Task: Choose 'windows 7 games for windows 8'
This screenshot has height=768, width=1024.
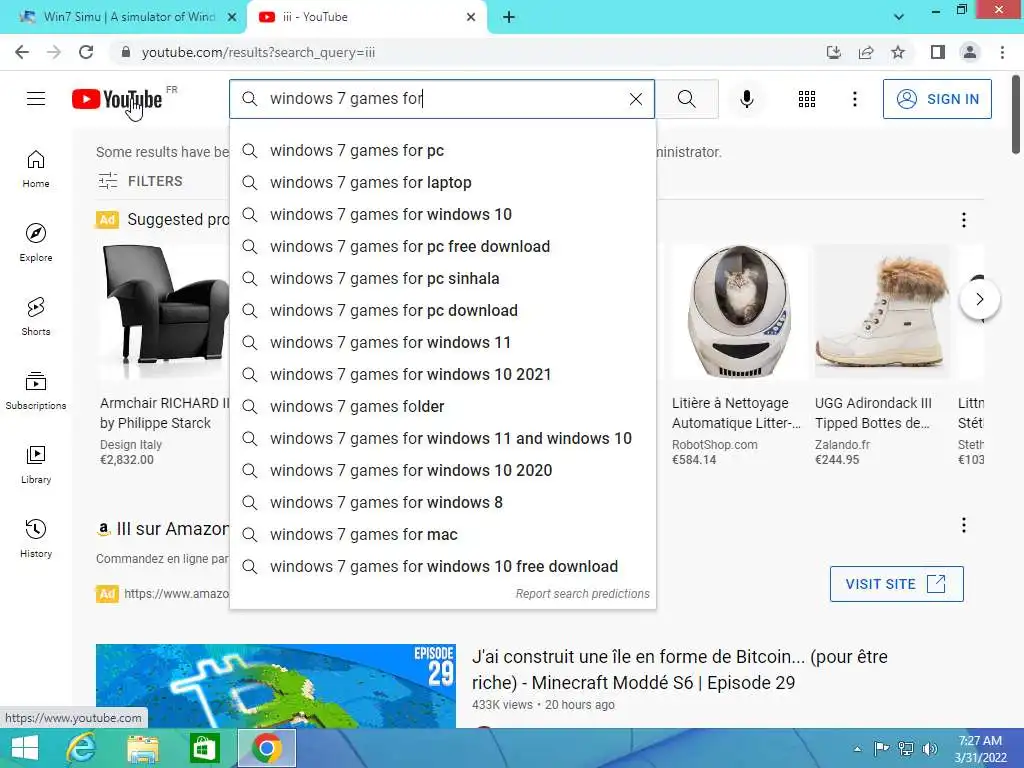Action: pyautogui.click(x=443, y=503)
